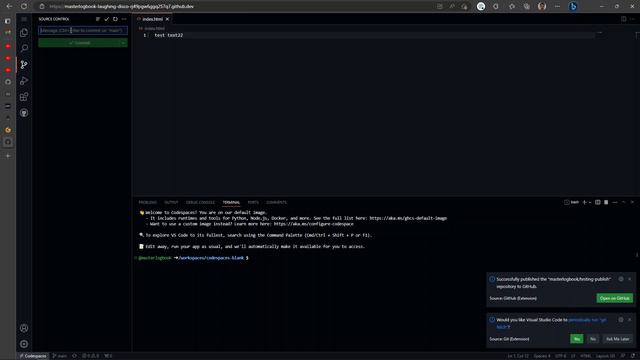The width and height of the screenshot is (640, 360).
Task: Create a new terminal with plus icon
Action: 584,202
